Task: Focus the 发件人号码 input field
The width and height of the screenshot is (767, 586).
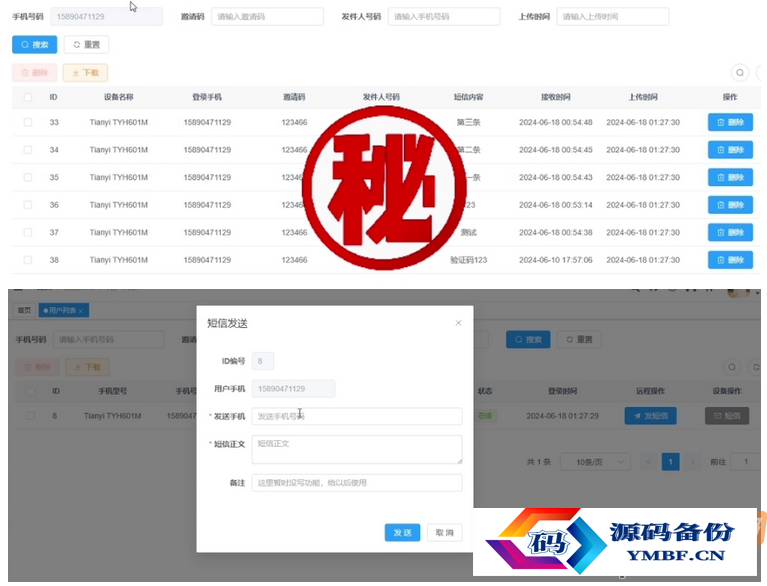Action: (444, 17)
